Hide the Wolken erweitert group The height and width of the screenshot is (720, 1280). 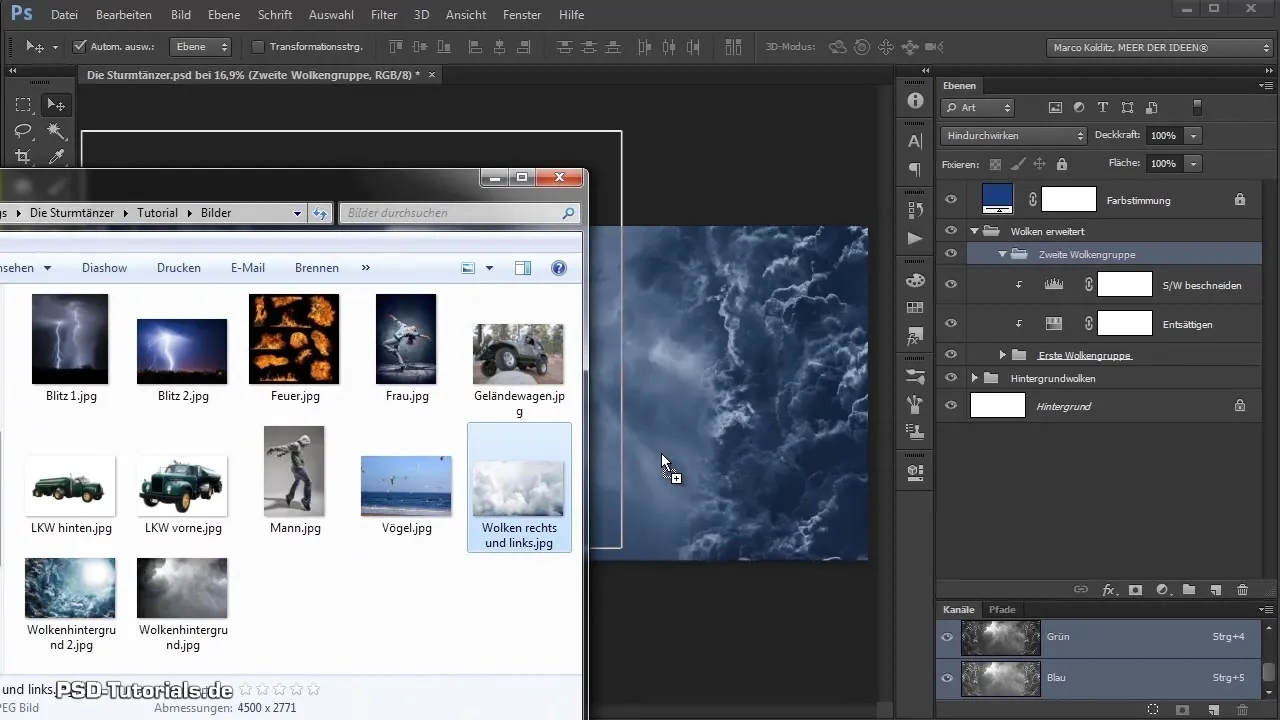tap(951, 232)
